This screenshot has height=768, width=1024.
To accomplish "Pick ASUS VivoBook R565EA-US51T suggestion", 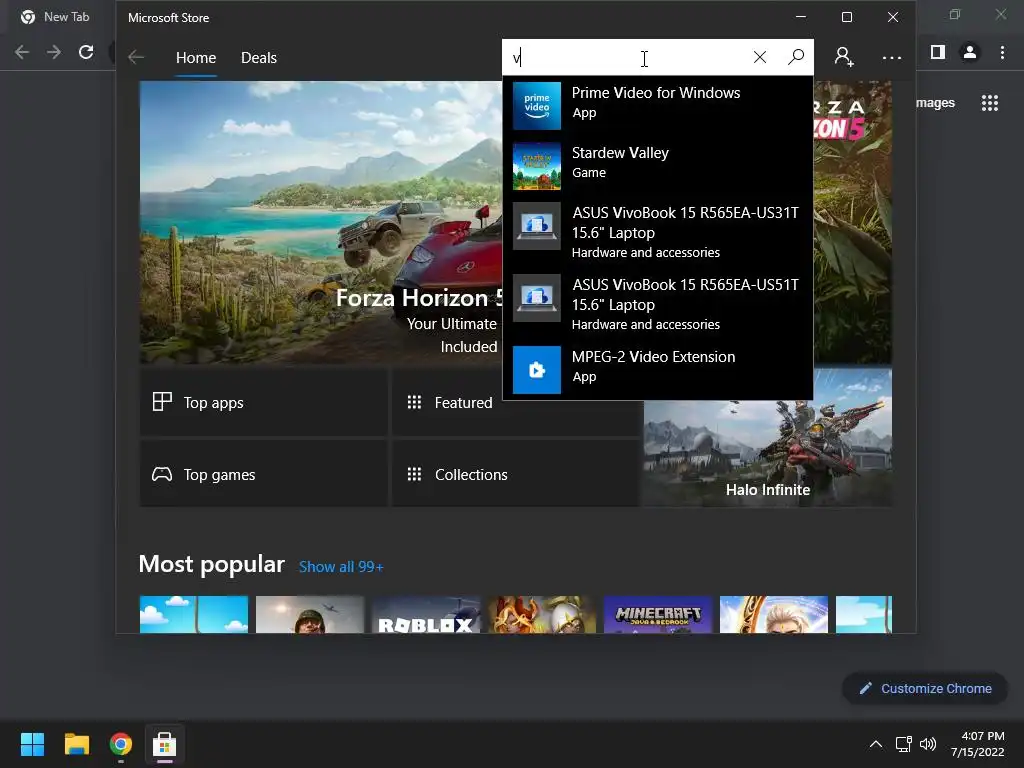I will tap(658, 304).
